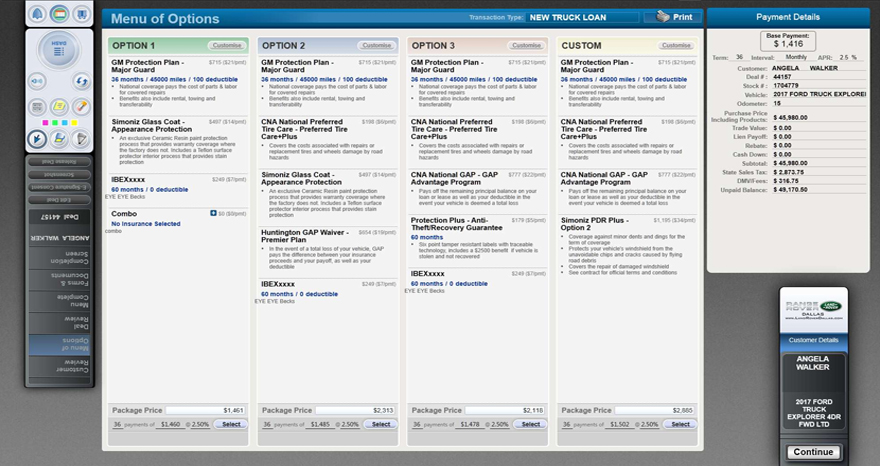The image size is (880, 466).
Task: Click the blue book icon at top
Action: click(81, 13)
